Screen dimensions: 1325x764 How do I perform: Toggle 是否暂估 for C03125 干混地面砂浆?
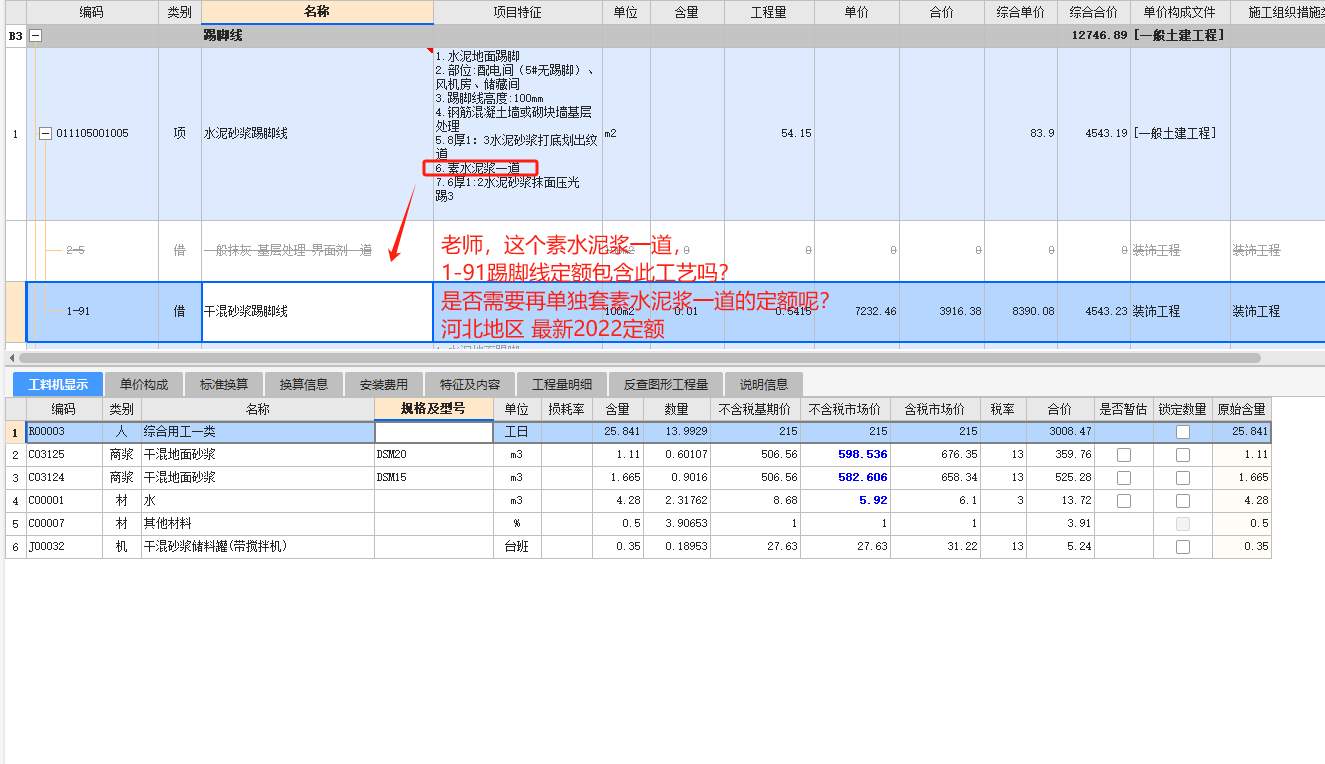1124,454
